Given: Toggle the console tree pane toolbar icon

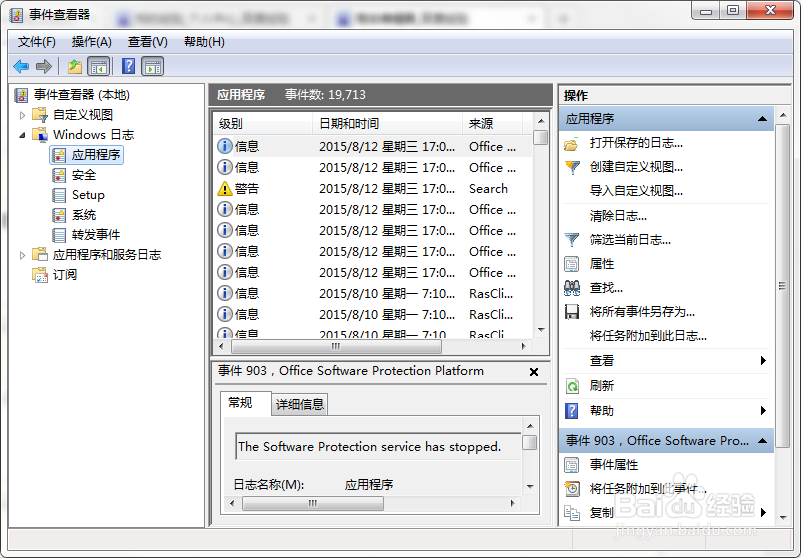Looking at the screenshot, I should click(99, 66).
